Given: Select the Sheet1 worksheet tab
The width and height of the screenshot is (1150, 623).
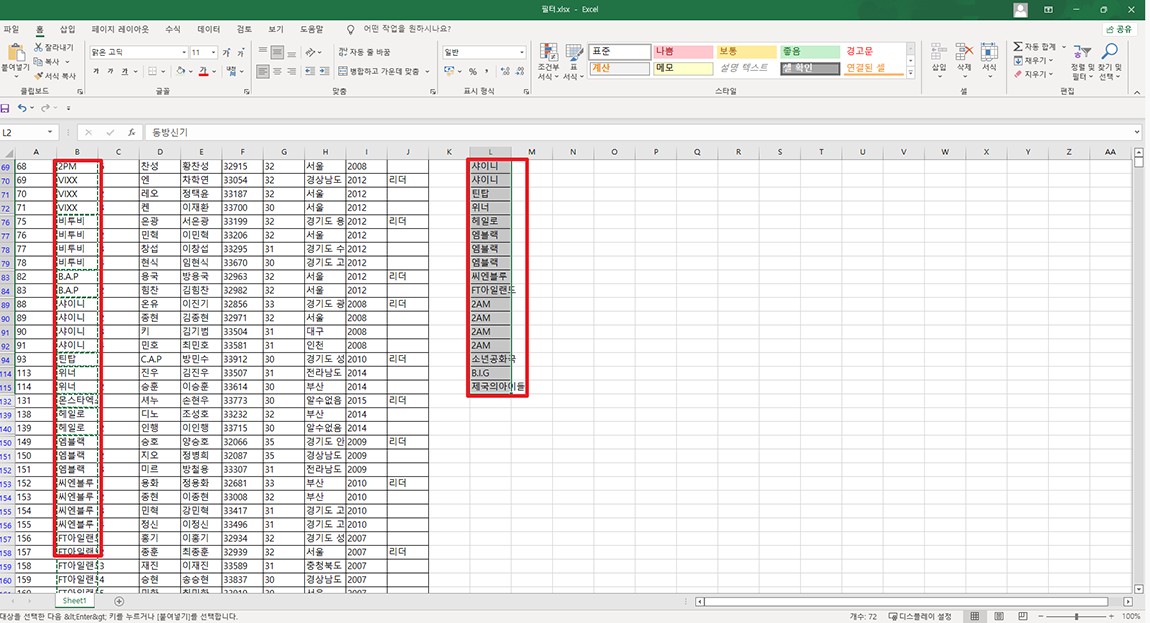Looking at the screenshot, I should [74, 601].
